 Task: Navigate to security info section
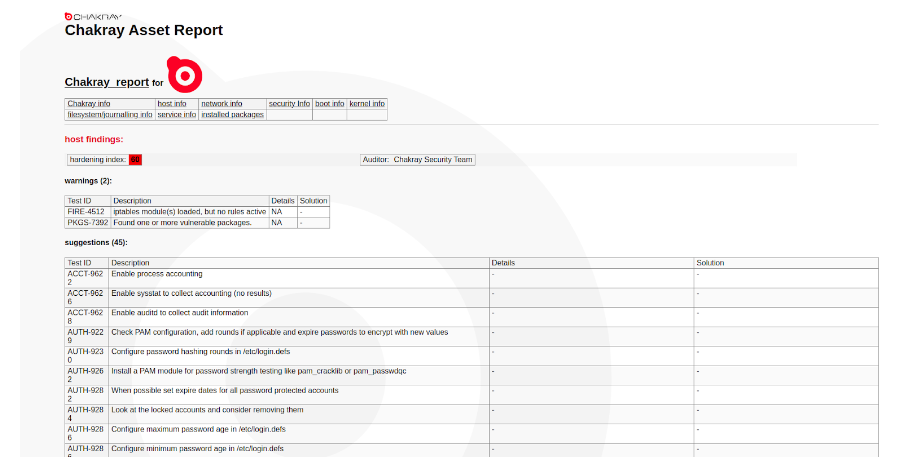tap(289, 104)
